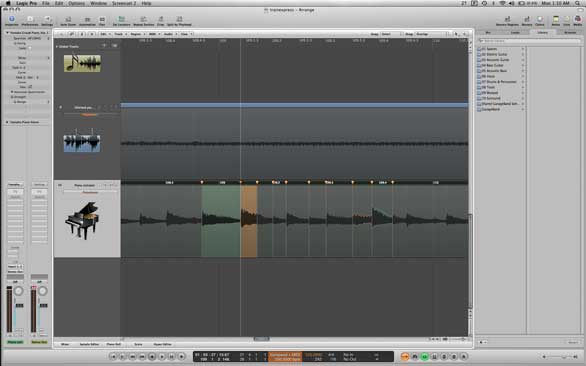Open the Region local menu
Viewport: 586px width, 366px height.
pyautogui.click(x=136, y=34)
